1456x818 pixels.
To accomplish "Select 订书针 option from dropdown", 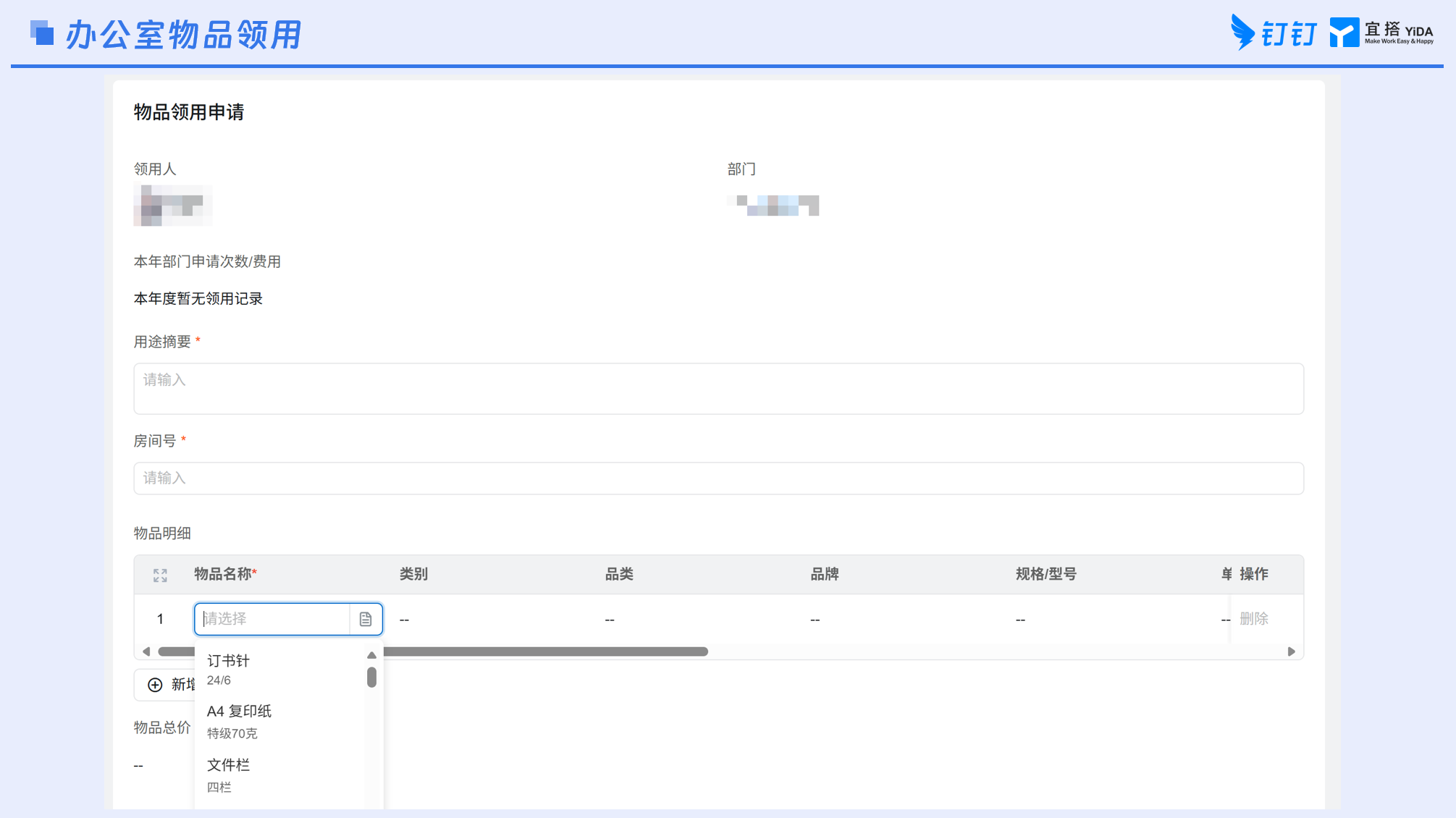I will point(280,670).
